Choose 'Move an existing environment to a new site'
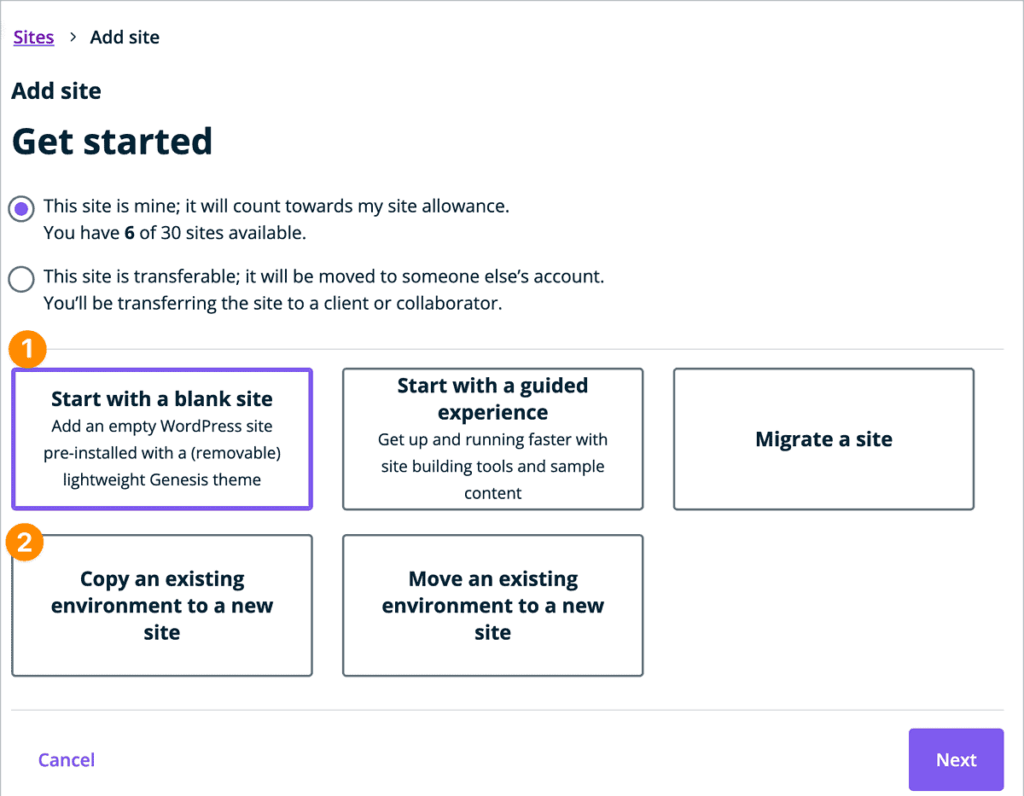The height and width of the screenshot is (796, 1024). click(492, 605)
